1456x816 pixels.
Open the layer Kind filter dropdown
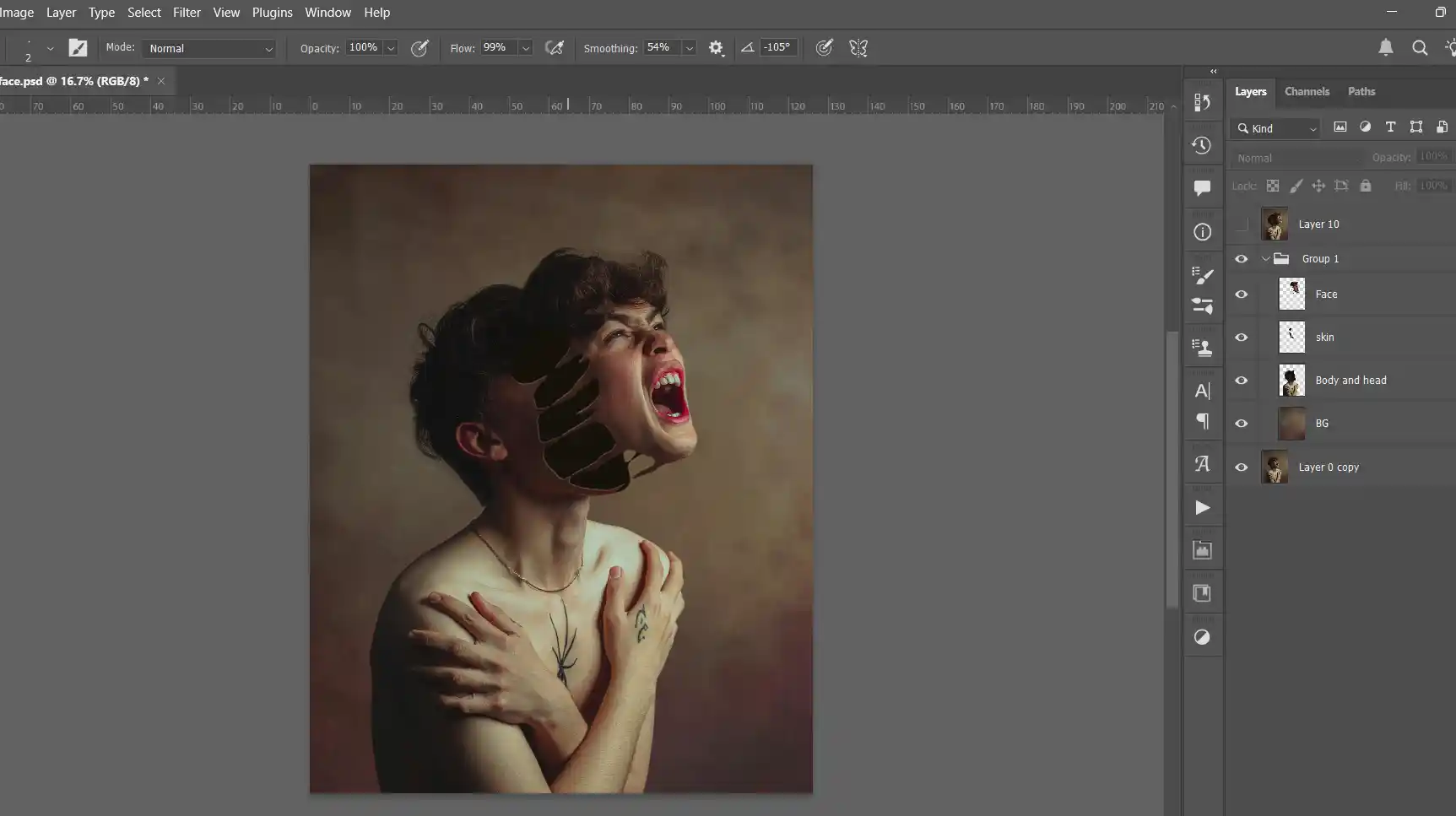1276,128
